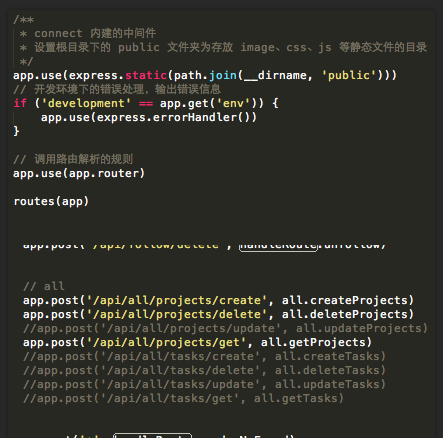Click all.createProjects handler name

pyautogui.click(x=345, y=300)
